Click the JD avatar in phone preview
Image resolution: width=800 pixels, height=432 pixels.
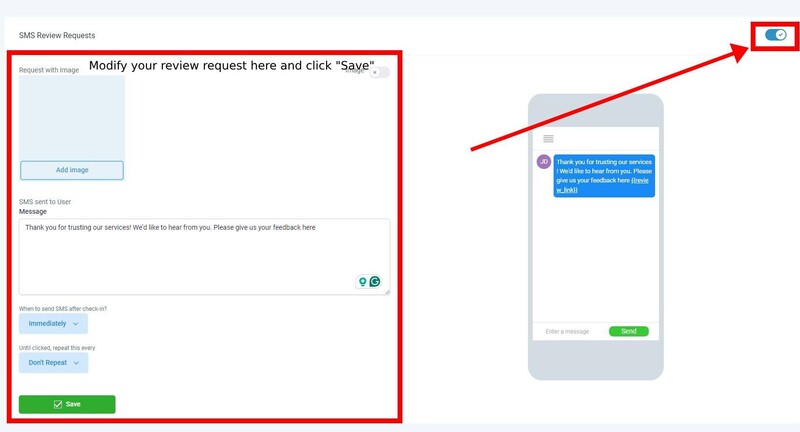[x=544, y=162]
